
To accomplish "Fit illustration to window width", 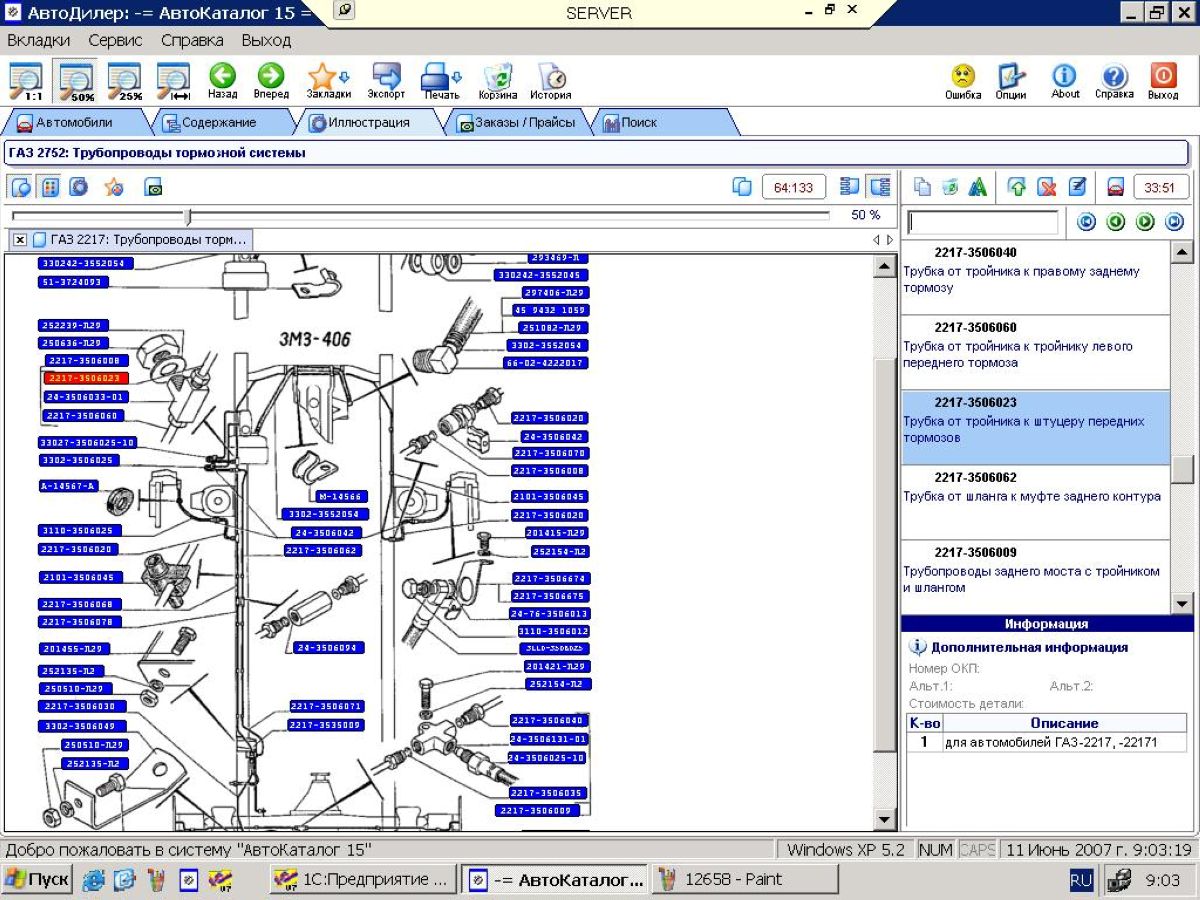I will click(x=174, y=81).
